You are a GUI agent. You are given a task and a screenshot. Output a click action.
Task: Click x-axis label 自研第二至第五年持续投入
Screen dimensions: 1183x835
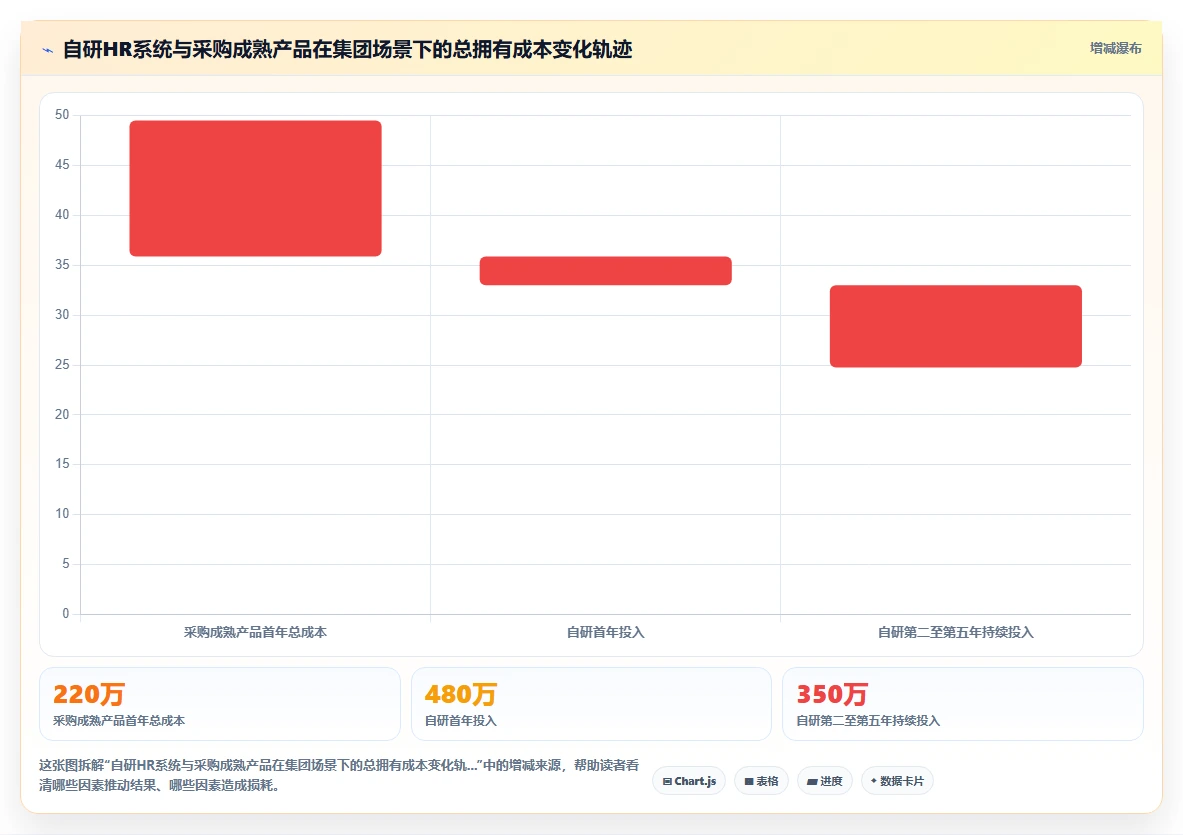click(956, 632)
